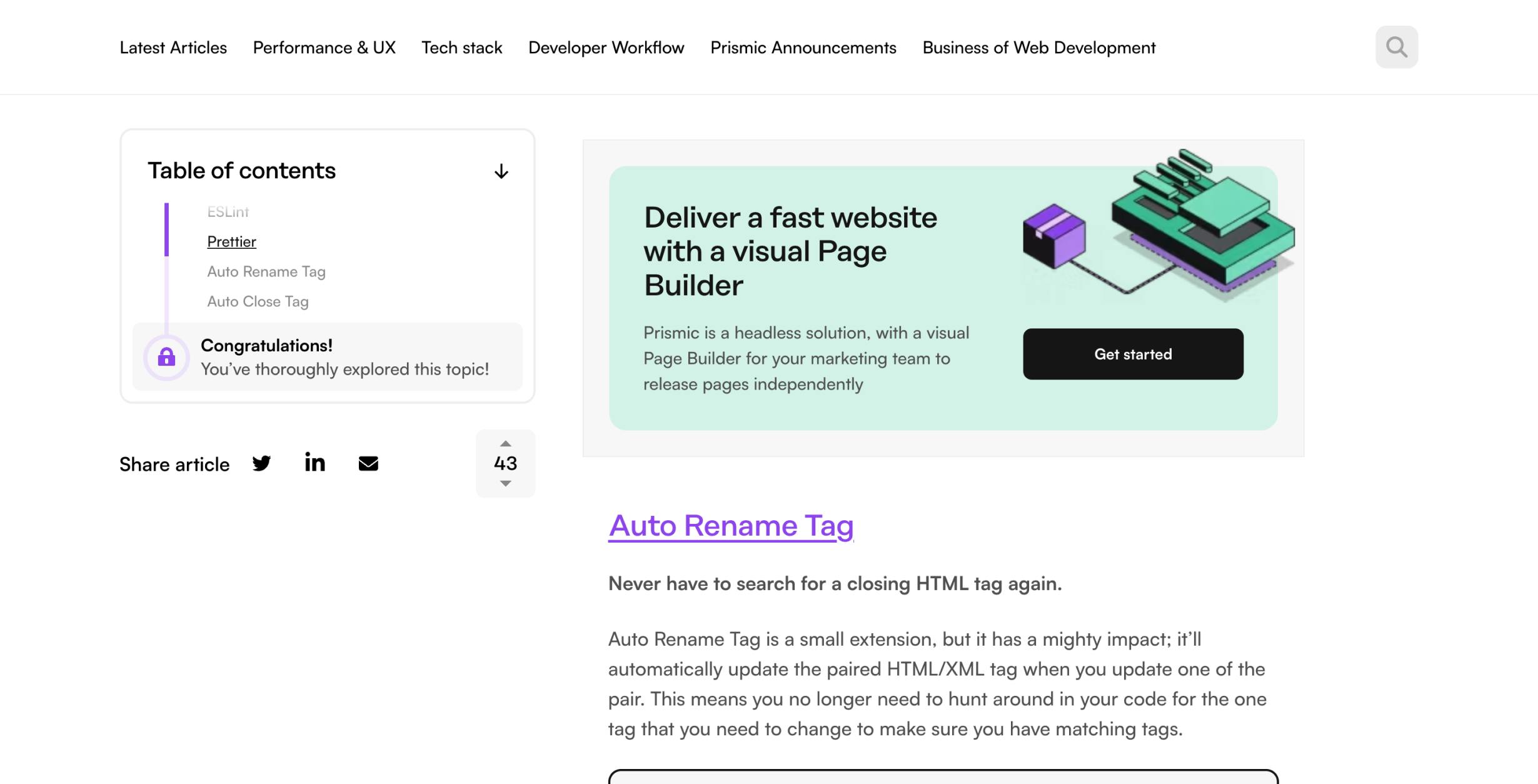
Task: Open Tech stack category
Action: tap(461, 48)
